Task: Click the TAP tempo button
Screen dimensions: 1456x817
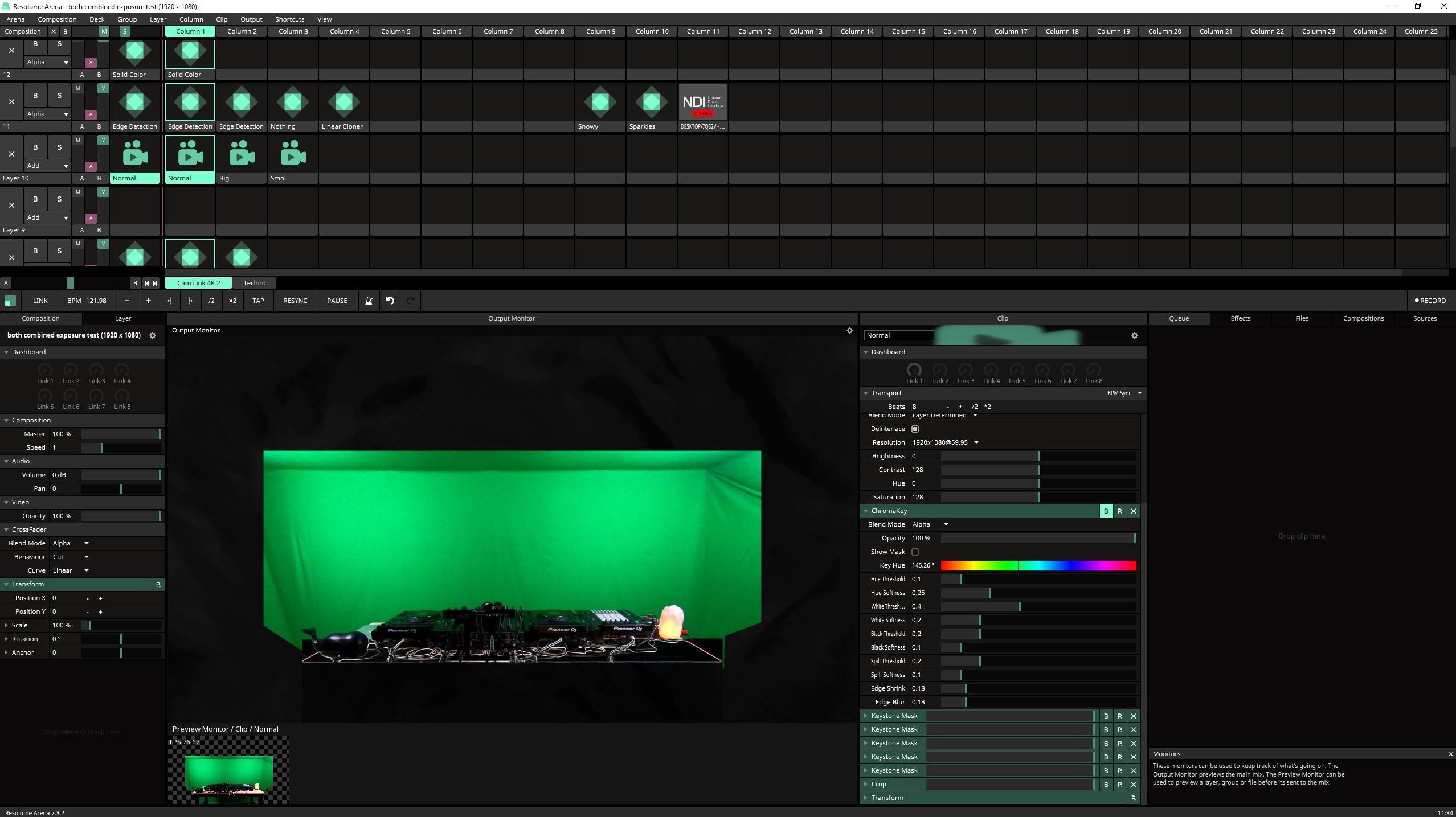Action: click(x=258, y=301)
